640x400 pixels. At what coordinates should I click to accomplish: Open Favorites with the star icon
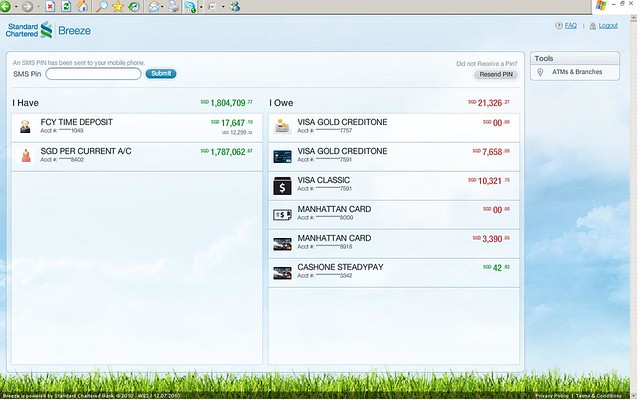(119, 6)
